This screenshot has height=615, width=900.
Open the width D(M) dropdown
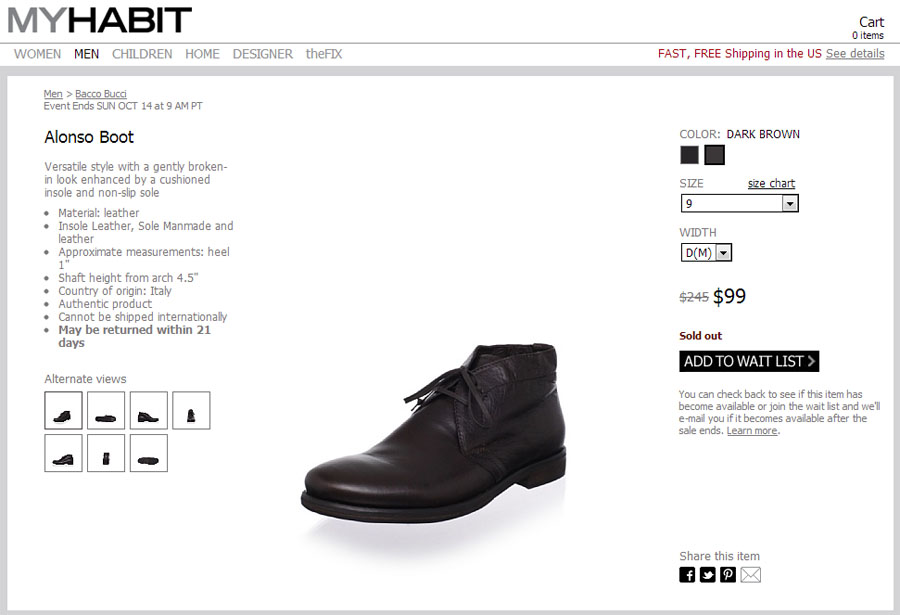click(706, 253)
